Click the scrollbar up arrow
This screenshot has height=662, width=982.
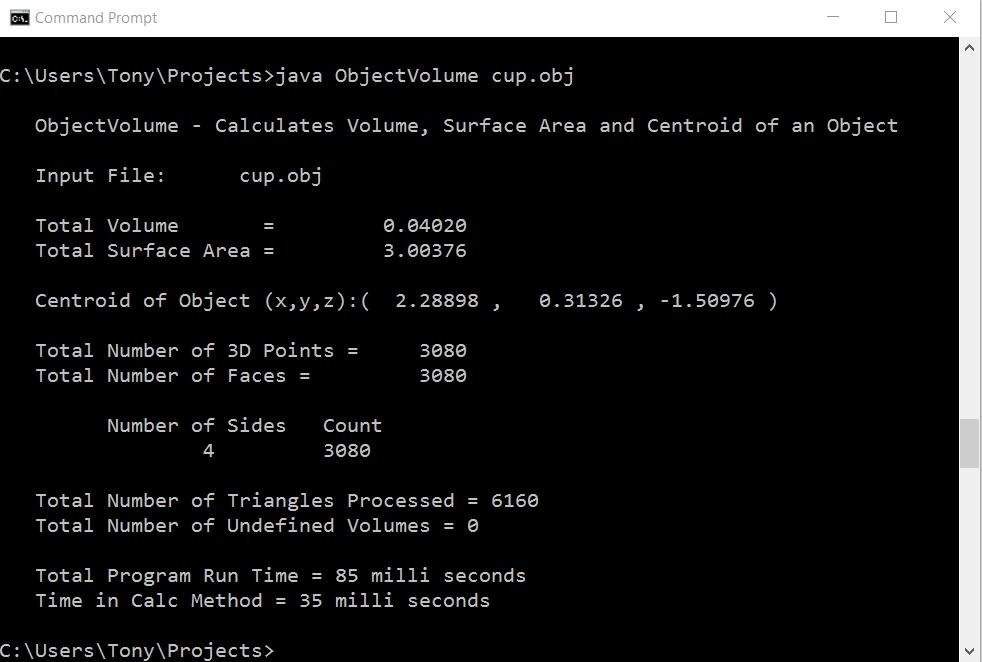point(969,48)
